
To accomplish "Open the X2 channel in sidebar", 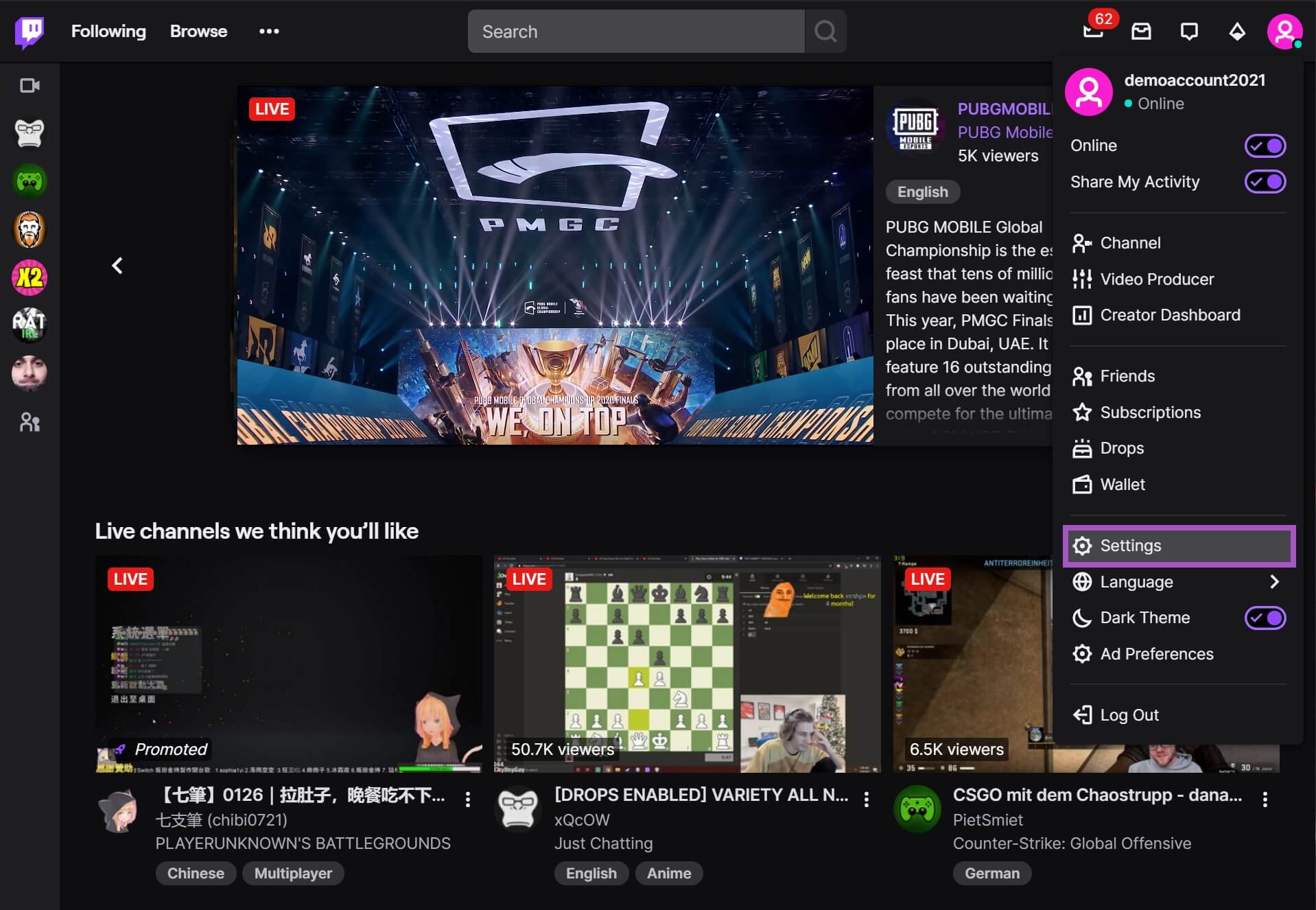I will [30, 277].
